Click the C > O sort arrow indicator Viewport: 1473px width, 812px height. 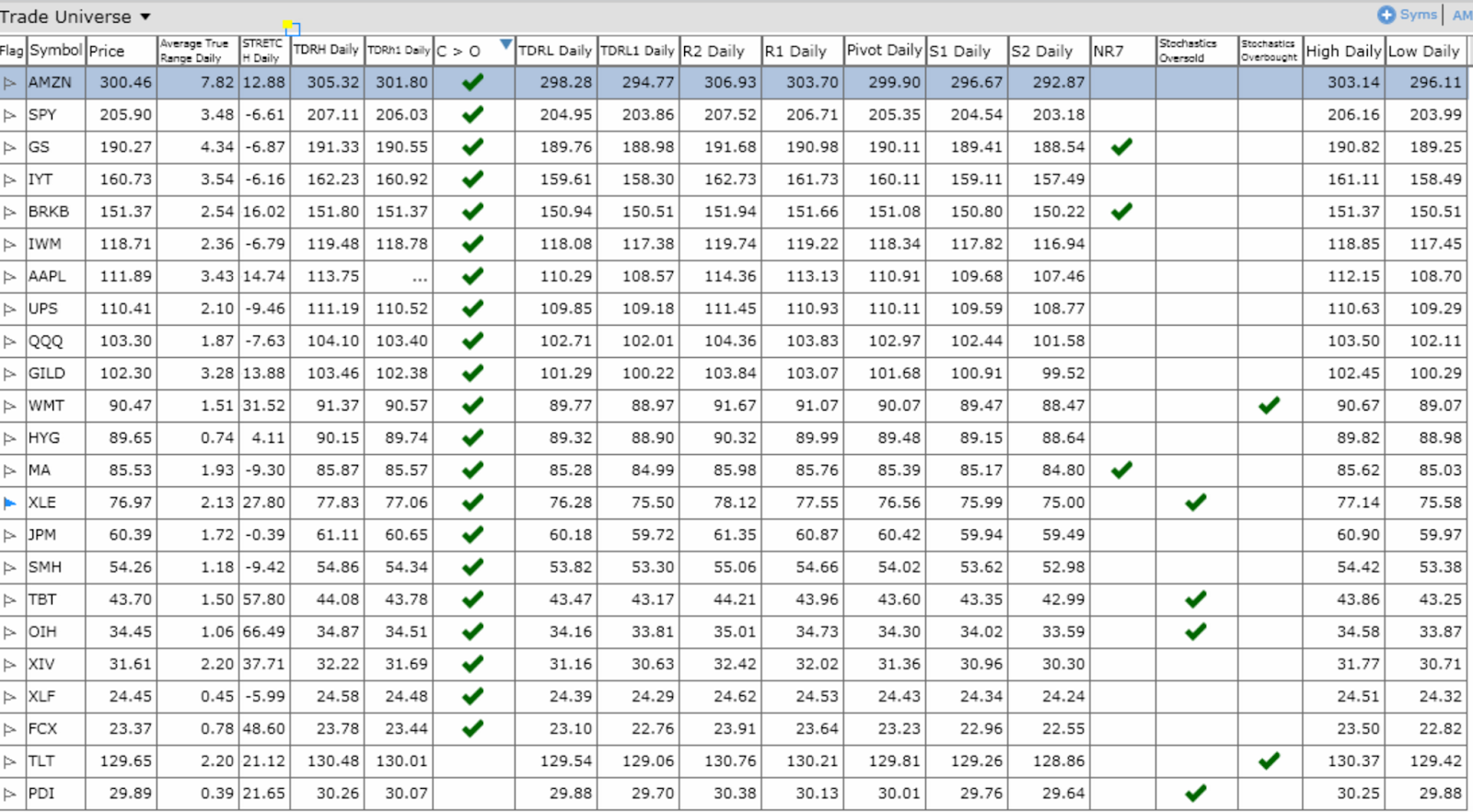(x=505, y=43)
